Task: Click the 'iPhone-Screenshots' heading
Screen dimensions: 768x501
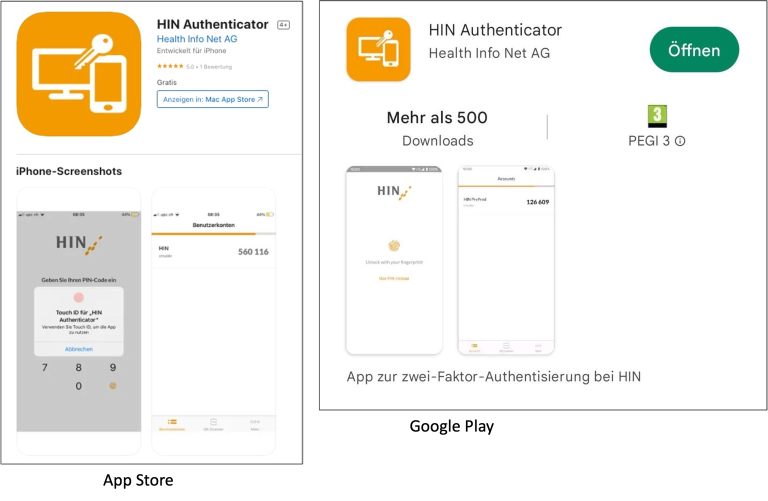Action: [69, 171]
